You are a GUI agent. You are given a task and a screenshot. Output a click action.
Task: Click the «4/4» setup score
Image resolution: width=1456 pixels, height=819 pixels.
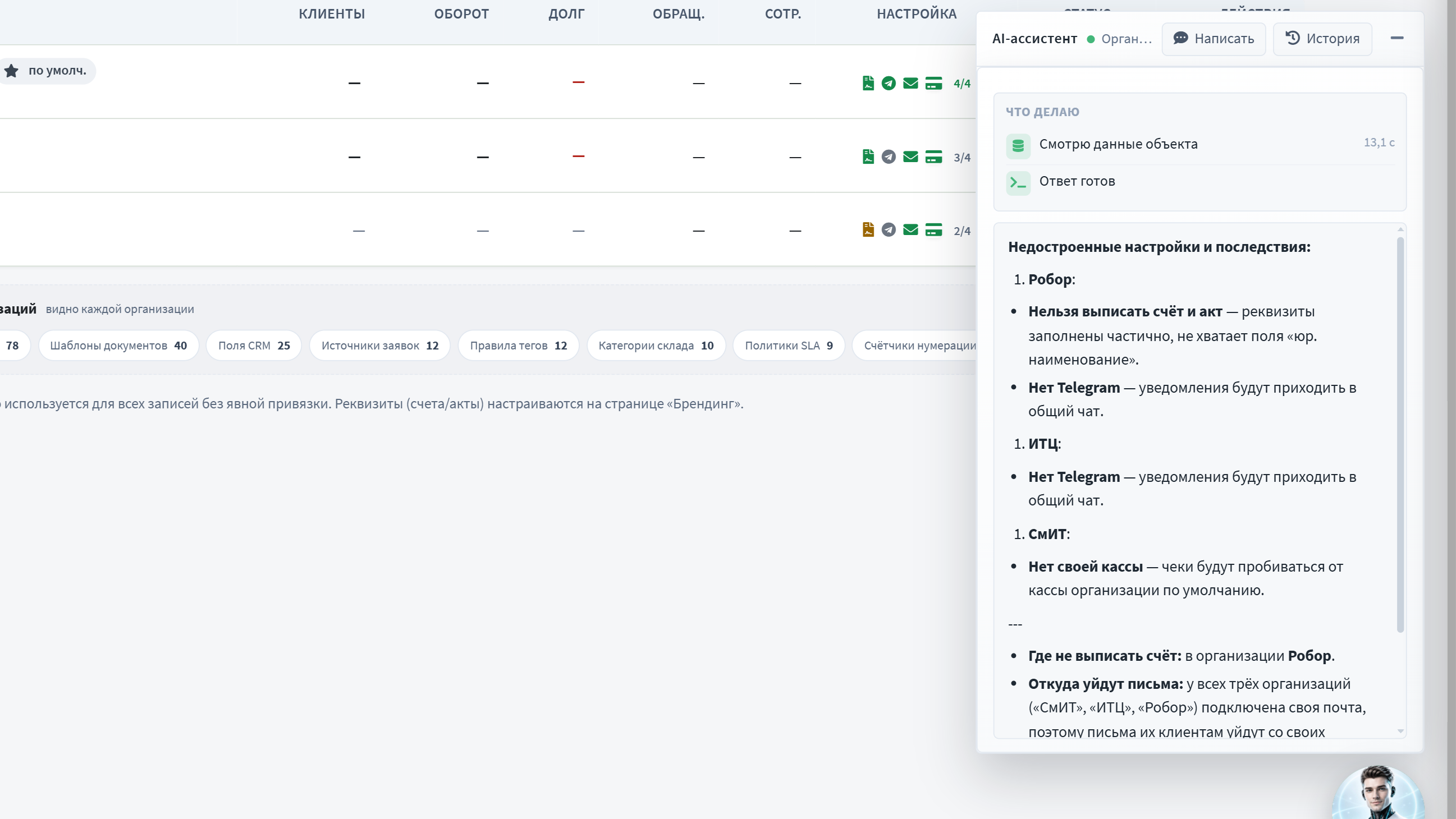962,84
